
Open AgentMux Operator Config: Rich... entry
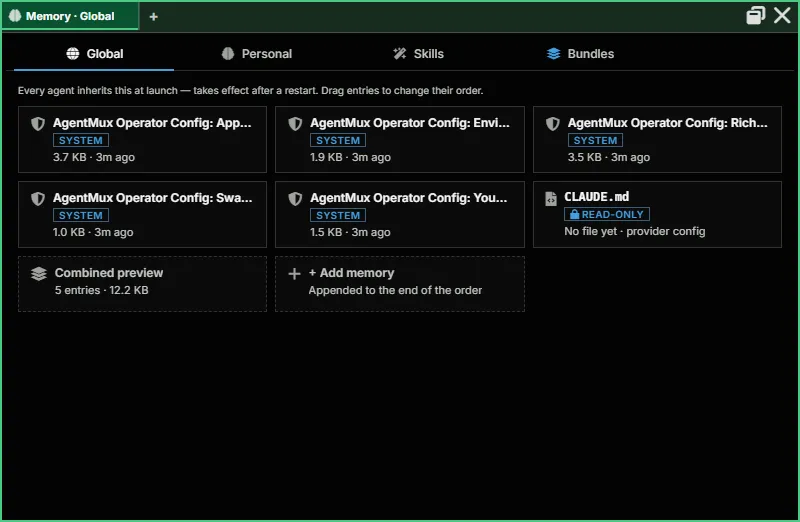point(657,139)
